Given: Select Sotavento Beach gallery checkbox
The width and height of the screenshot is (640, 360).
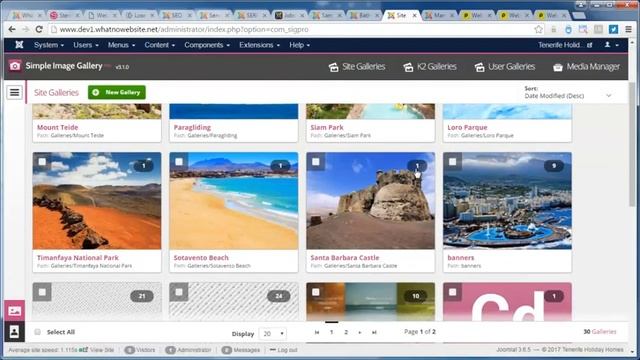Looking at the screenshot, I should 179,162.
